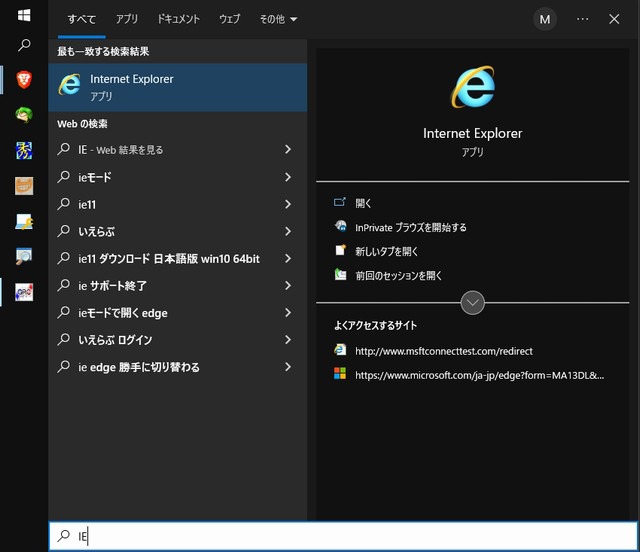Select the ie サポート終了 suggestion
Screen dimensions: 640x552
(178, 285)
